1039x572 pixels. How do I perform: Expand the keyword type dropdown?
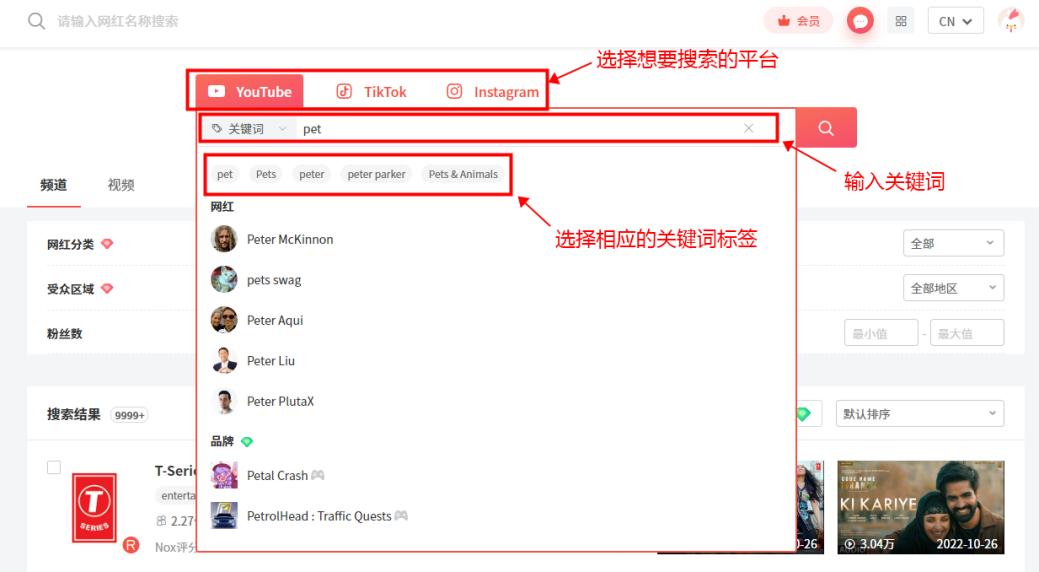point(249,129)
